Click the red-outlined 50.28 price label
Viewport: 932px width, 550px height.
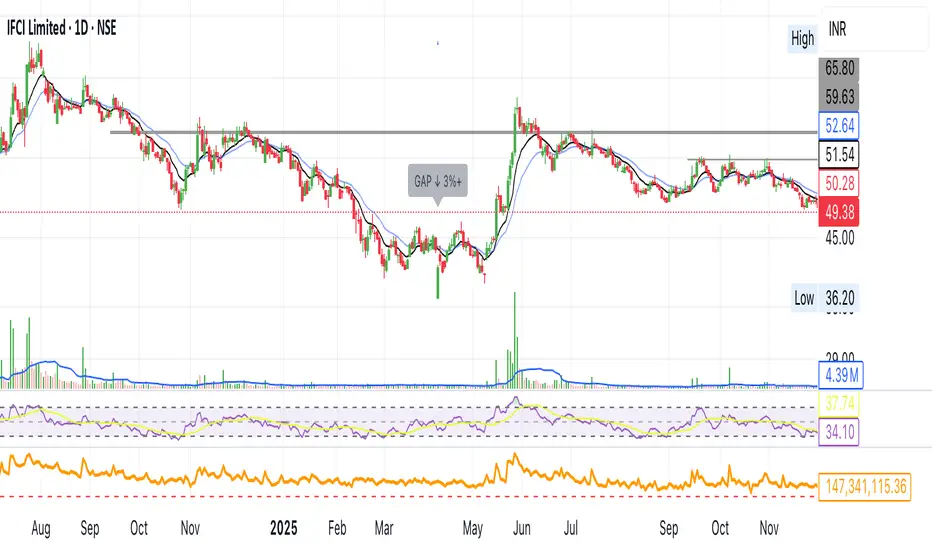(x=839, y=183)
